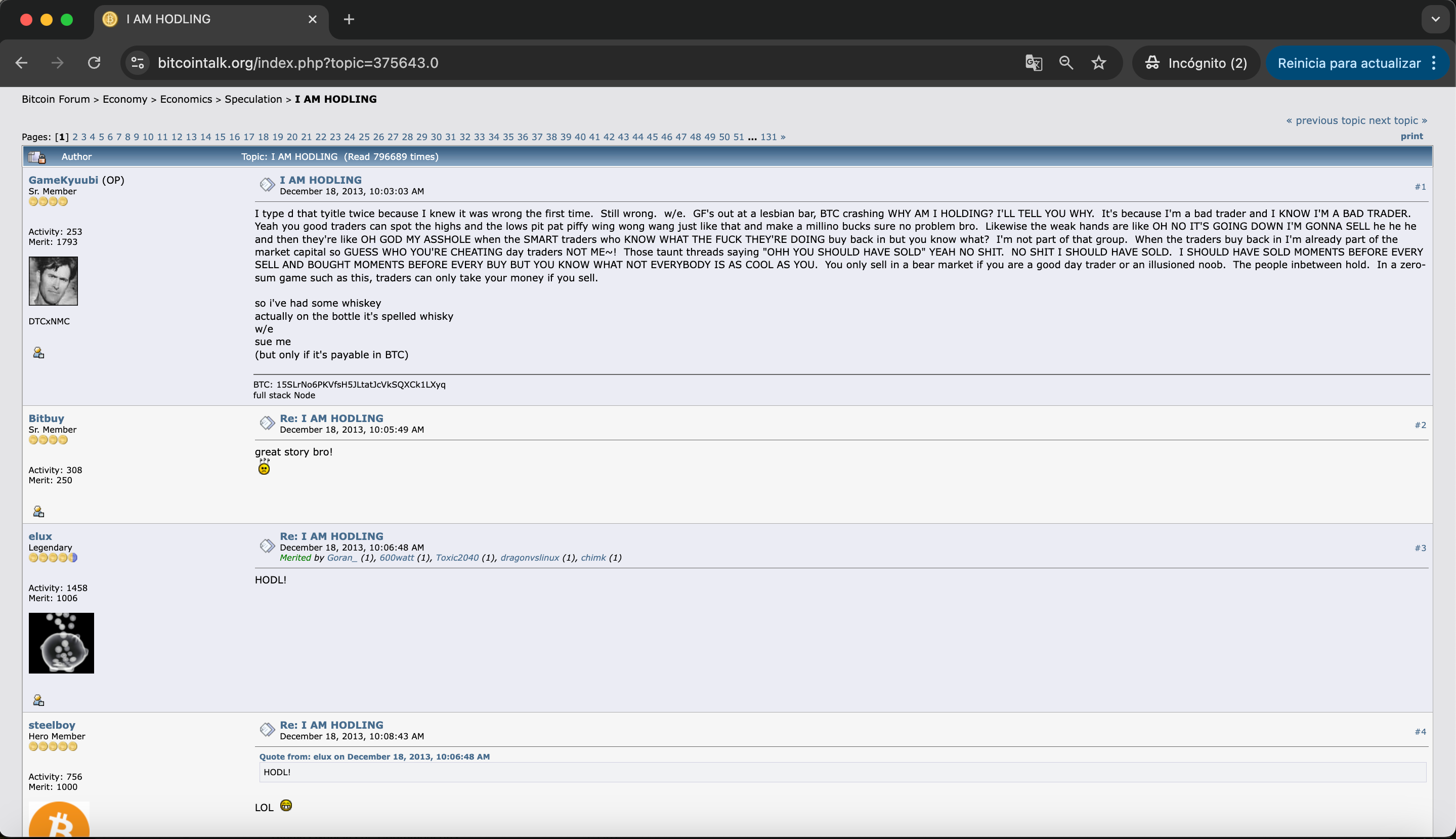Click the print link
The width and height of the screenshot is (1456, 839).
[1411, 137]
